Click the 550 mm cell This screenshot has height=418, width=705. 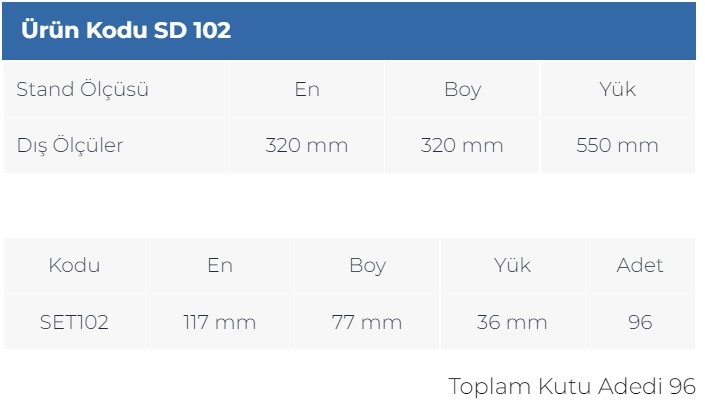coord(618,145)
